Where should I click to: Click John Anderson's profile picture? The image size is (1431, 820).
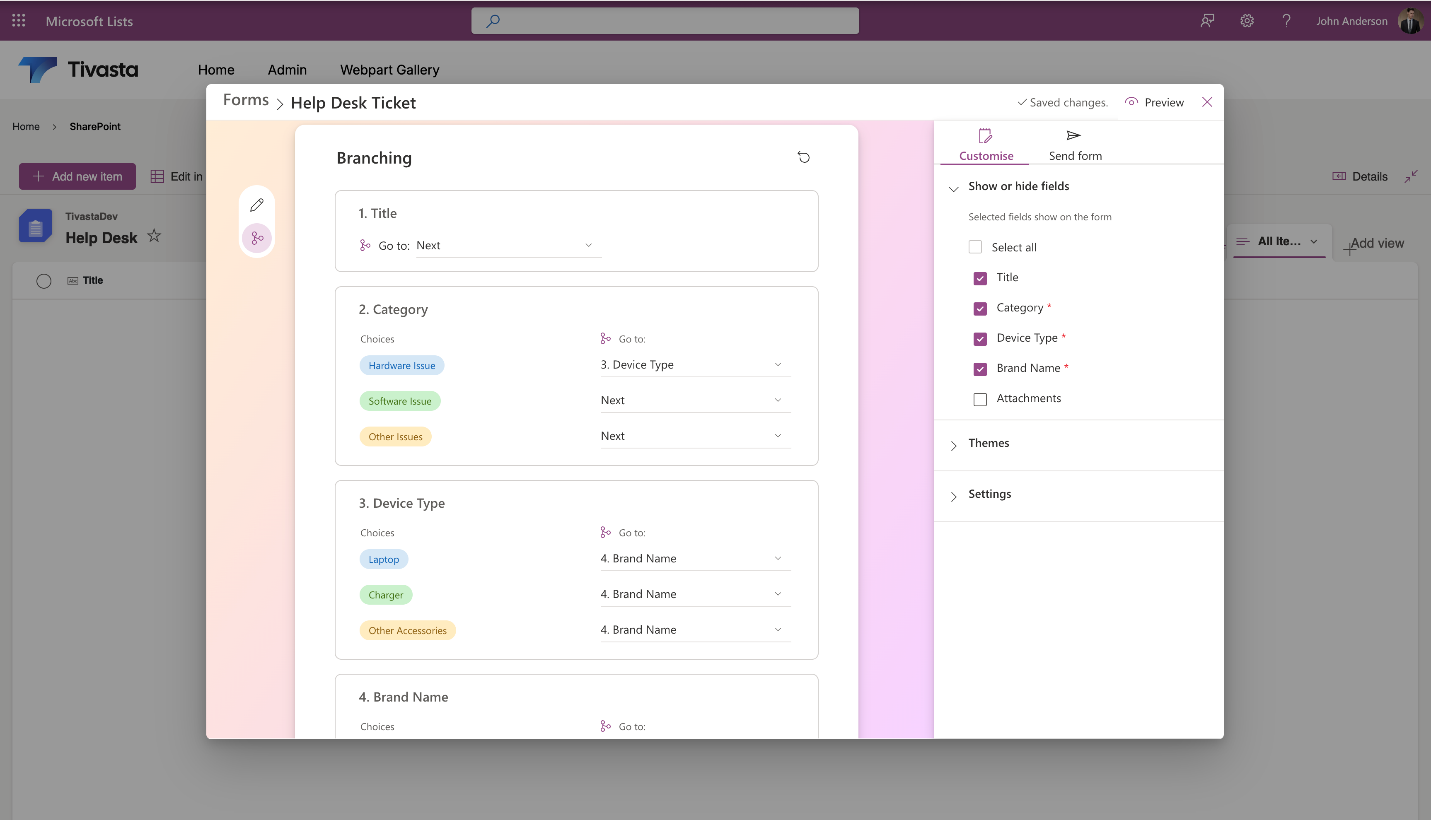[x=1410, y=21]
